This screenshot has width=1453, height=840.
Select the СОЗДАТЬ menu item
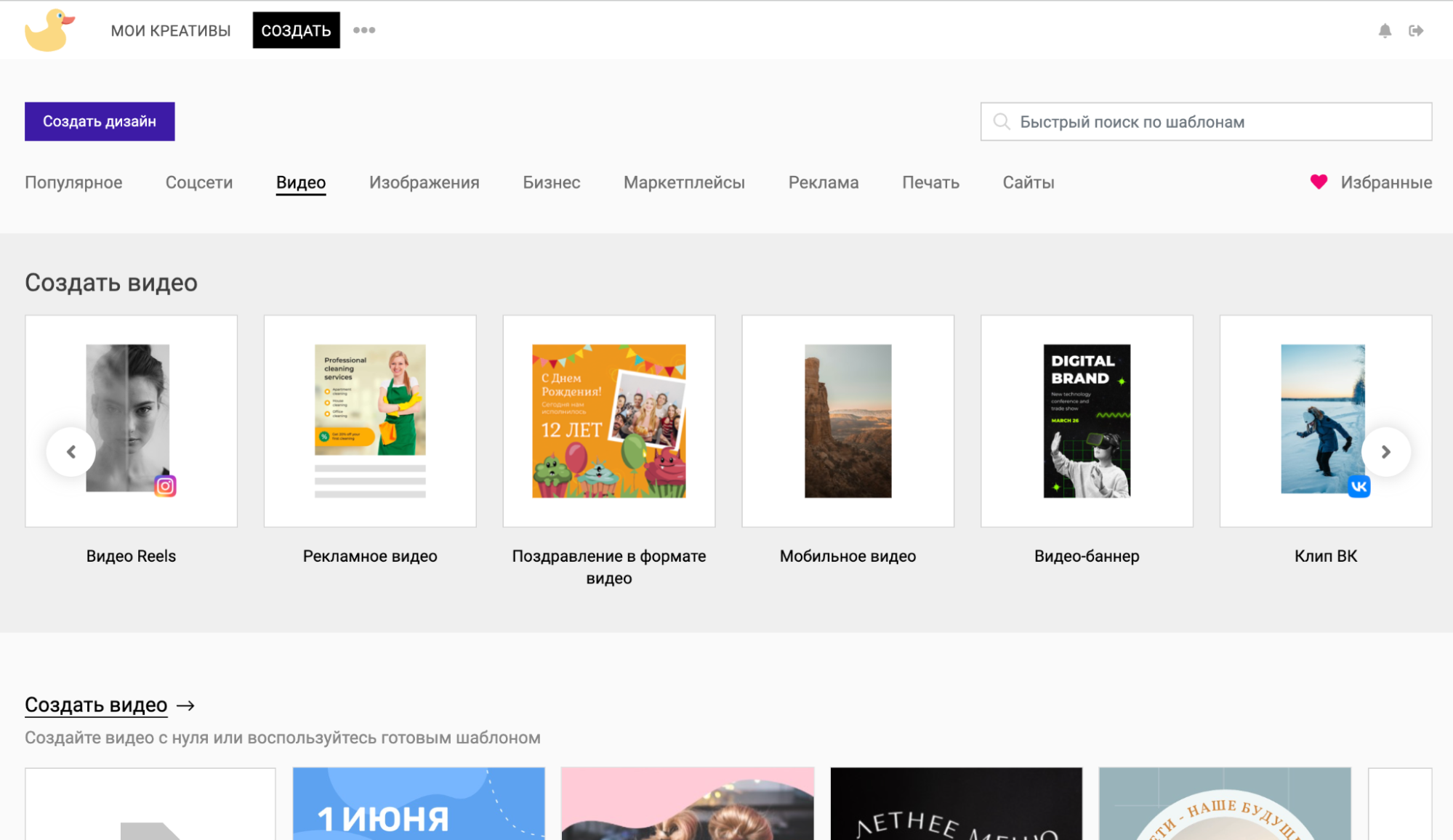pyautogui.click(x=296, y=31)
